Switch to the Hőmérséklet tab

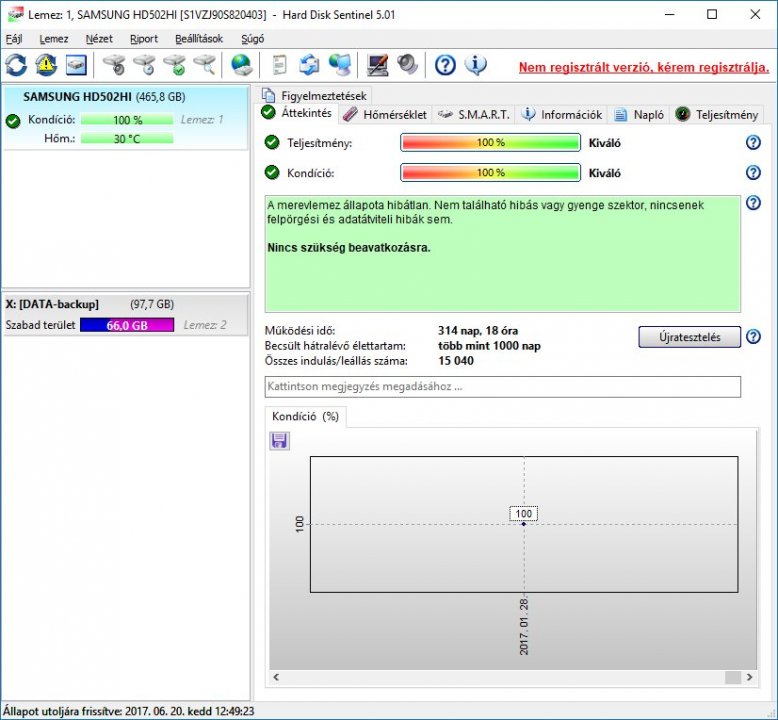(x=385, y=115)
